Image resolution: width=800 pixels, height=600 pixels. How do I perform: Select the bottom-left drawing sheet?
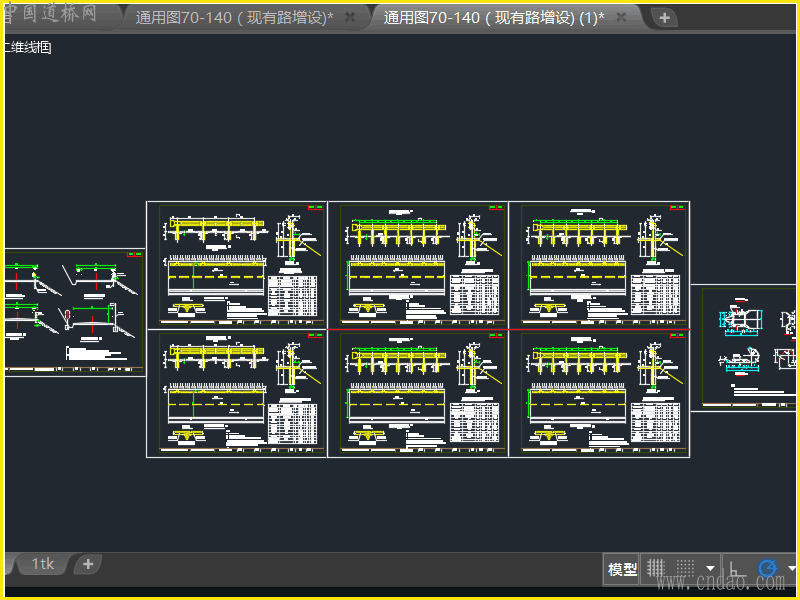click(x=237, y=393)
